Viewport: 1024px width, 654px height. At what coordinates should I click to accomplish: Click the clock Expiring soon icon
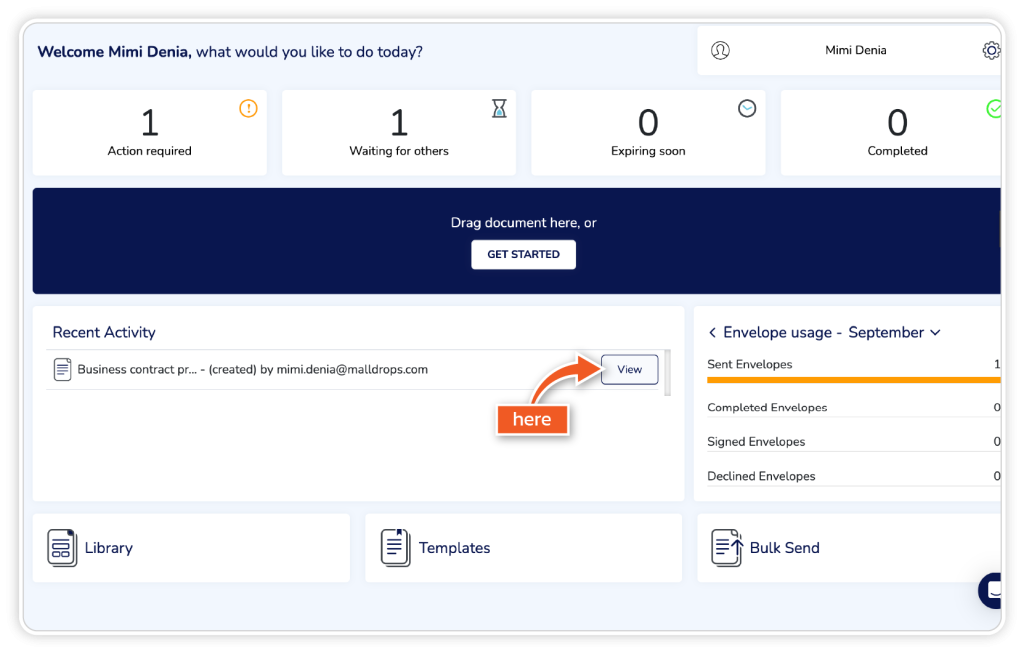coord(747,109)
